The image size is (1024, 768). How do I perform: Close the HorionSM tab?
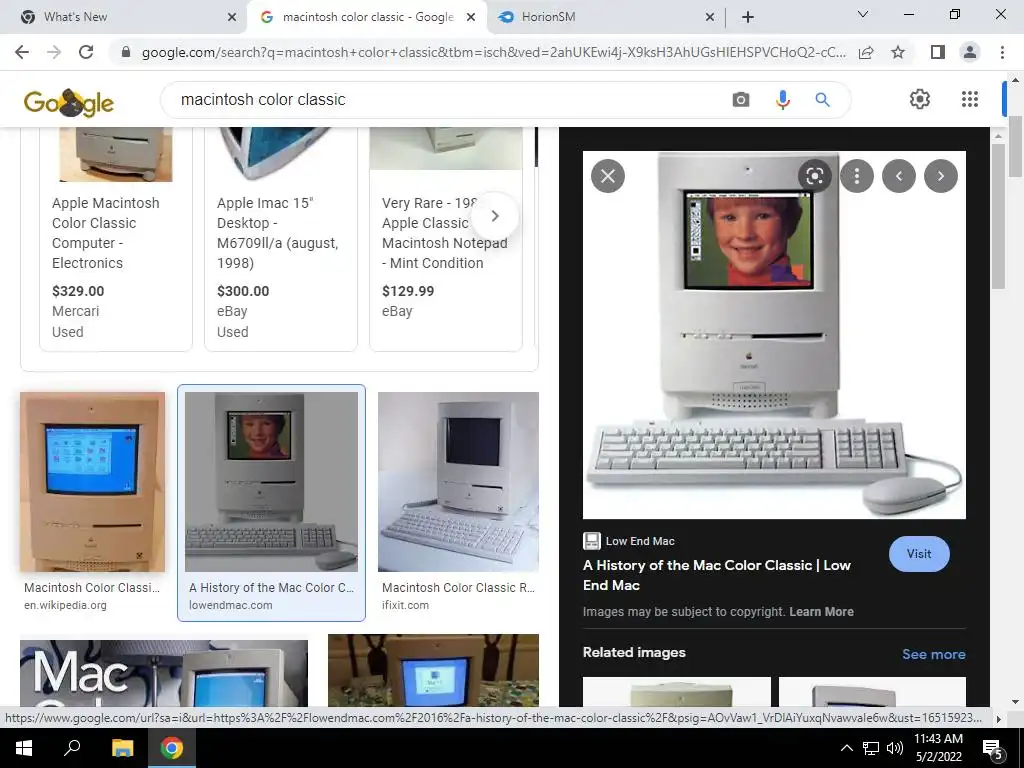click(x=710, y=18)
